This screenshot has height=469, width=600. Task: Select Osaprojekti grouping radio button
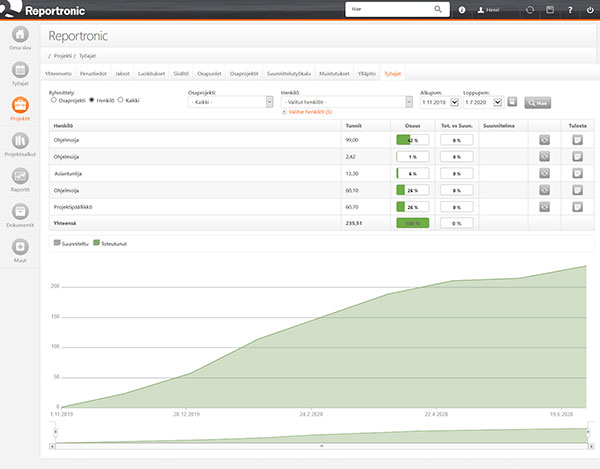click(54, 100)
